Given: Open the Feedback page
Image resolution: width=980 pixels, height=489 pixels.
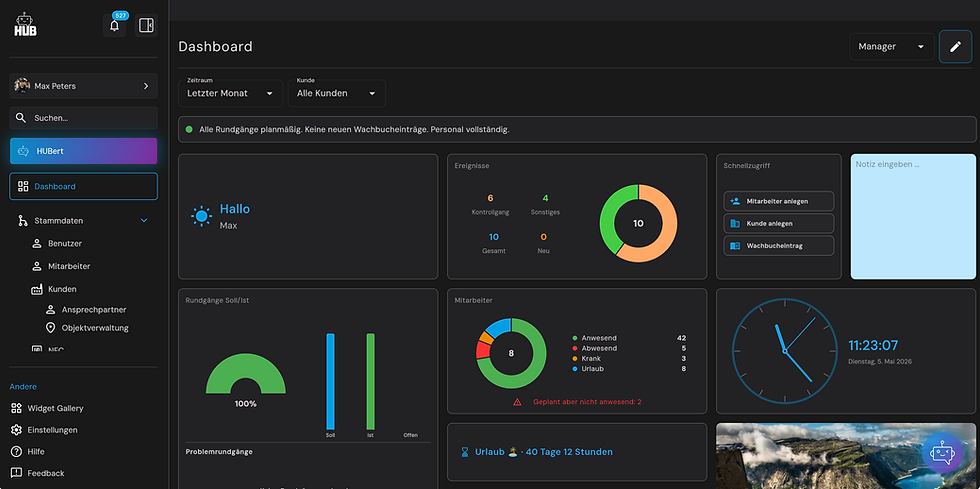Looking at the screenshot, I should (46, 473).
